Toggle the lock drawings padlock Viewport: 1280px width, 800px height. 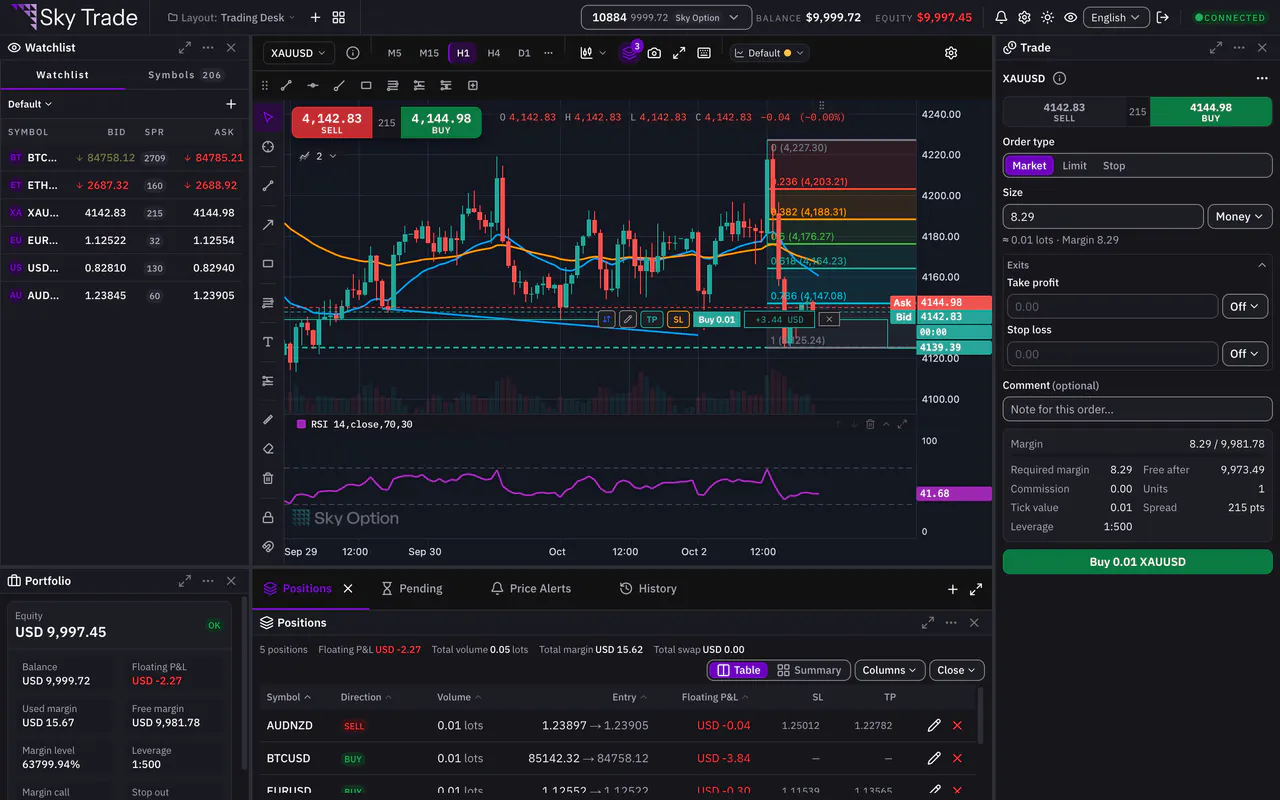pos(268,517)
